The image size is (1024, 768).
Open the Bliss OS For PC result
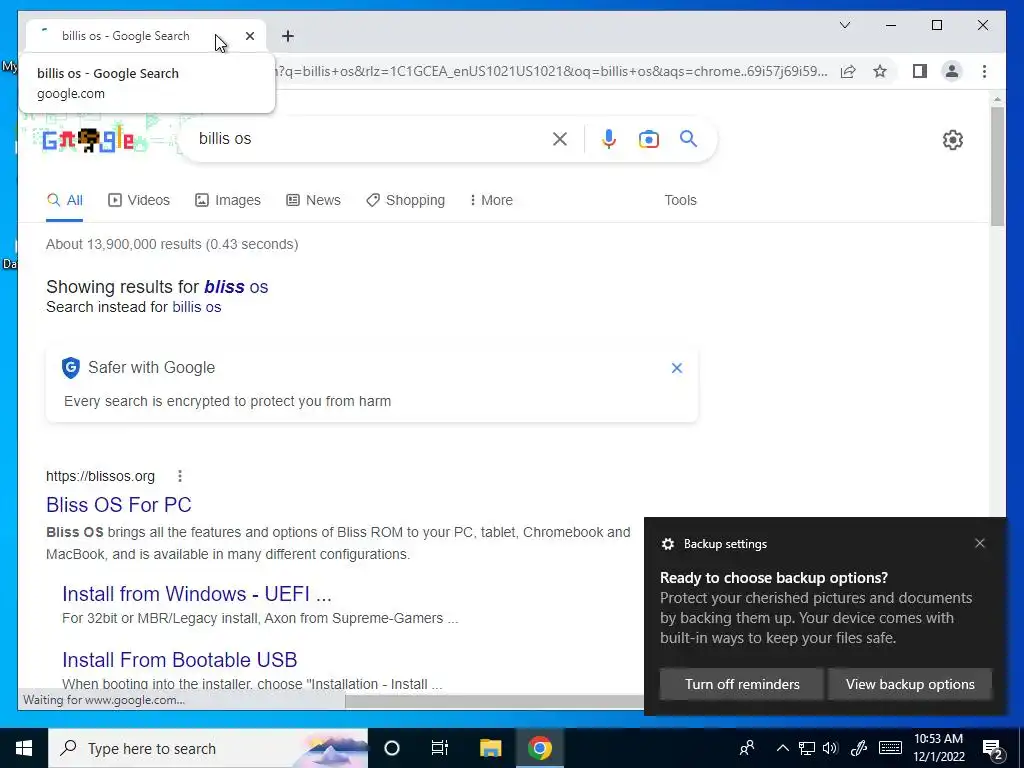click(118, 505)
